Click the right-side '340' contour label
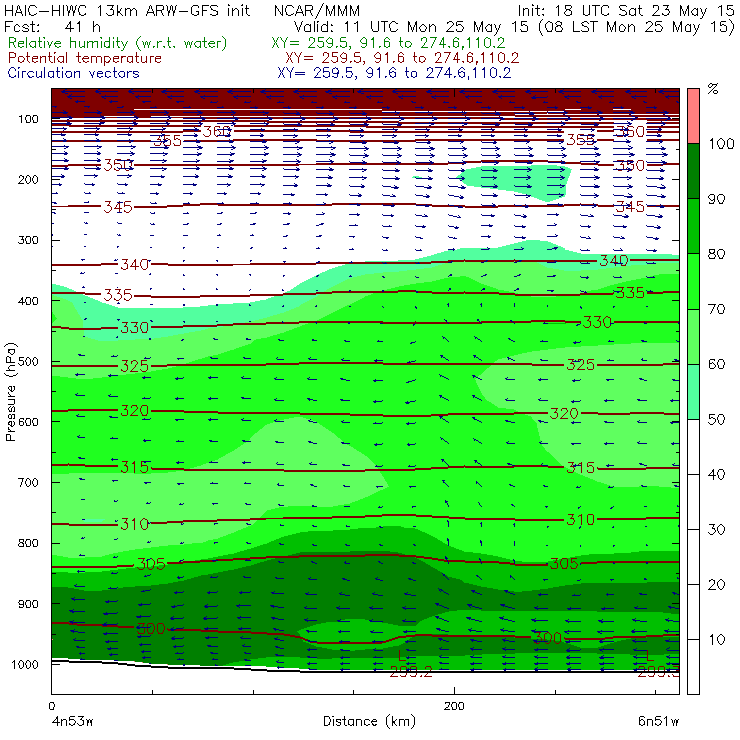The width and height of the screenshot is (740, 740). pyautogui.click(x=614, y=261)
